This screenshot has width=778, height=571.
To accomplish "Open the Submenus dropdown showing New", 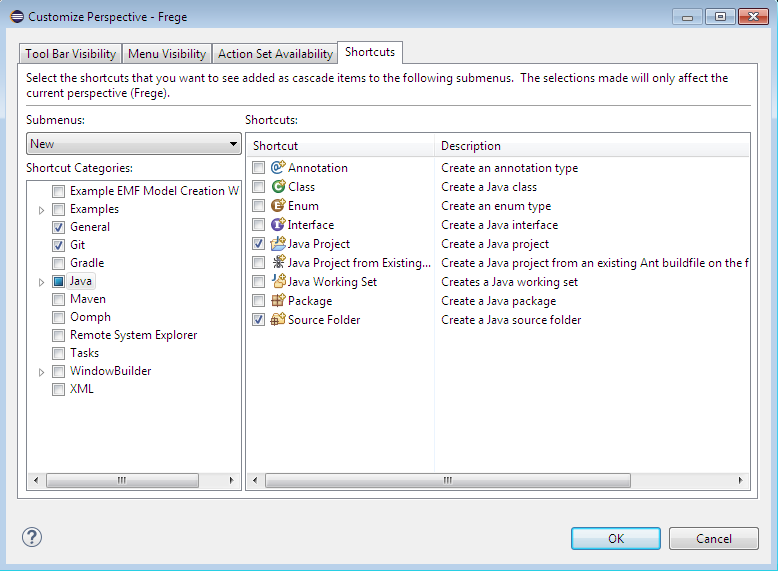I will 133,144.
